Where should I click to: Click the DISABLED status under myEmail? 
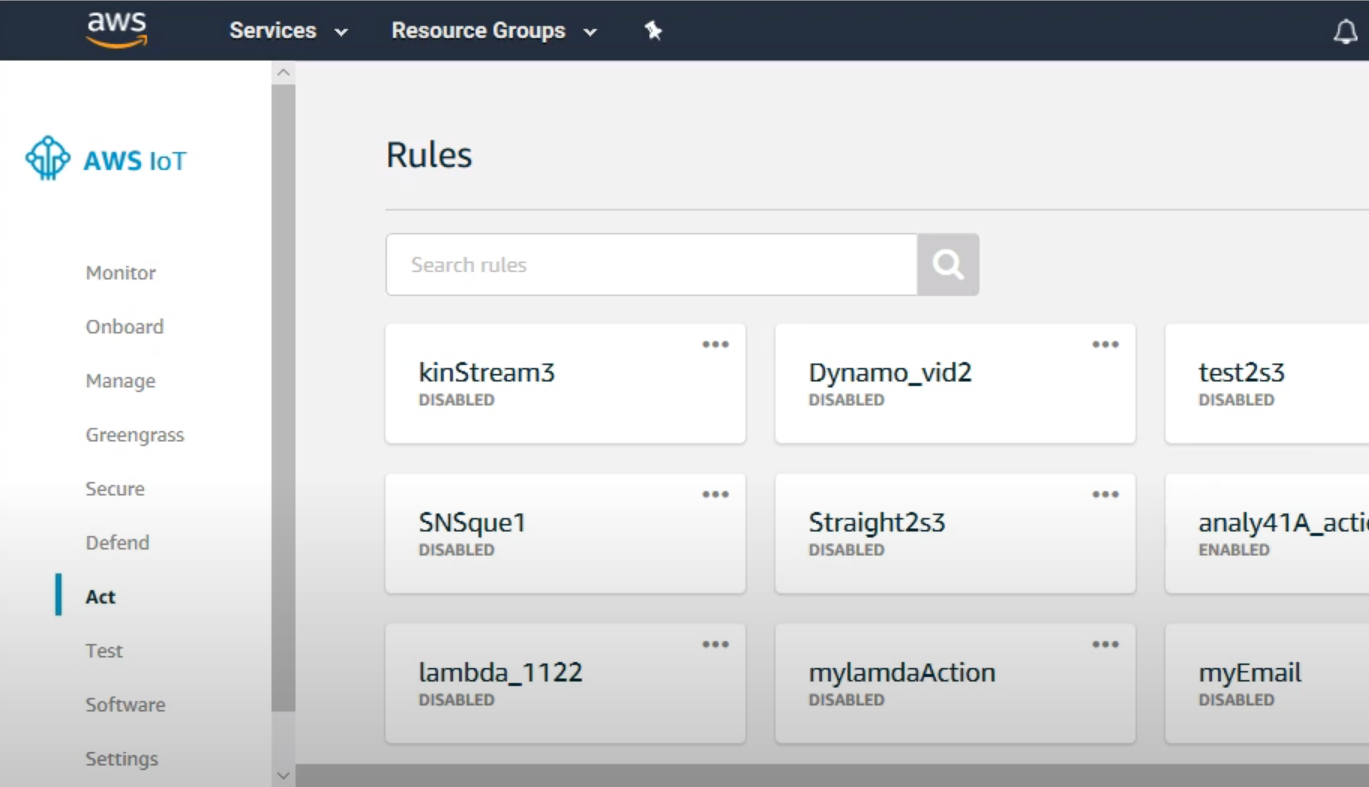(x=1236, y=700)
